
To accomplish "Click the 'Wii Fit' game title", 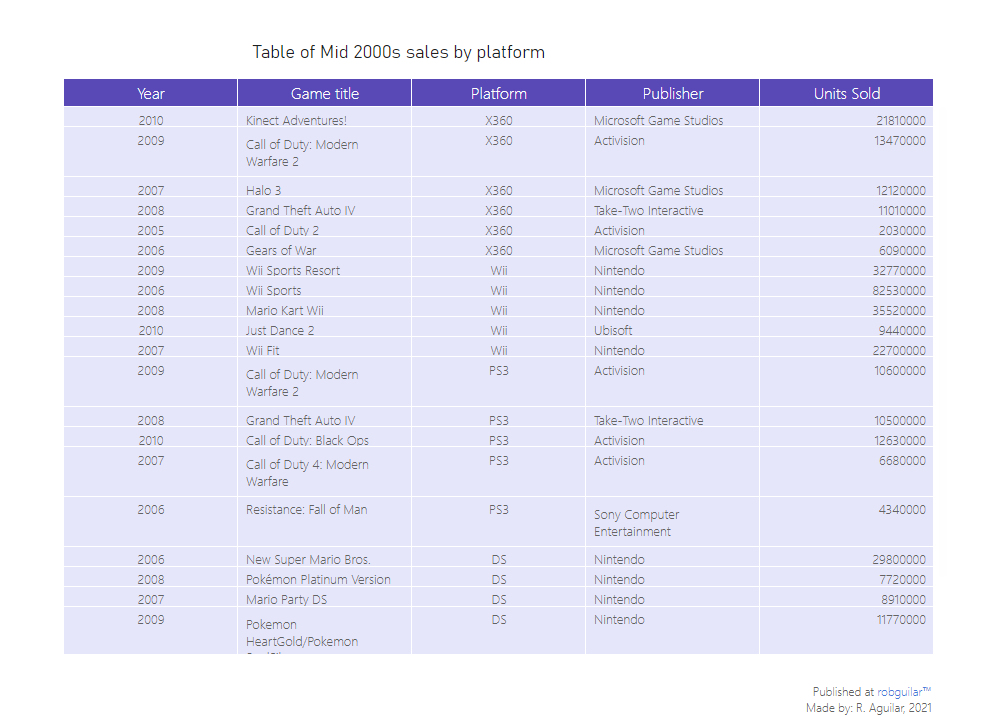I will [x=263, y=350].
